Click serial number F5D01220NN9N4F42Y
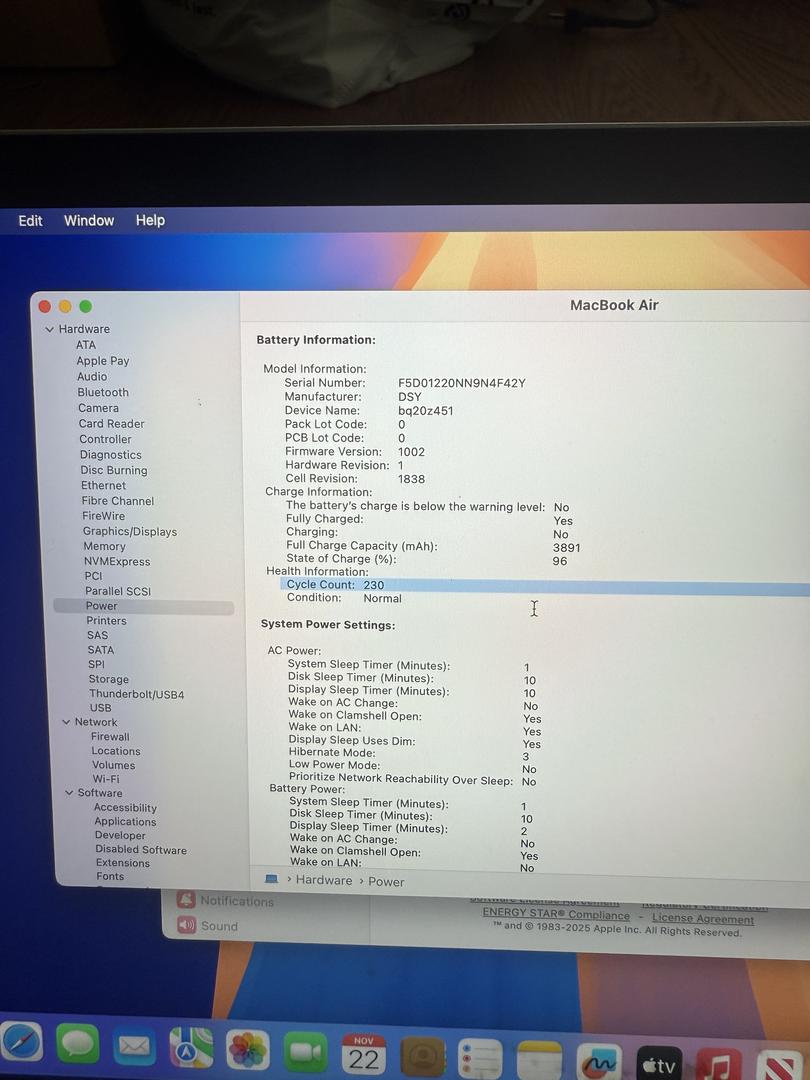 point(461,383)
